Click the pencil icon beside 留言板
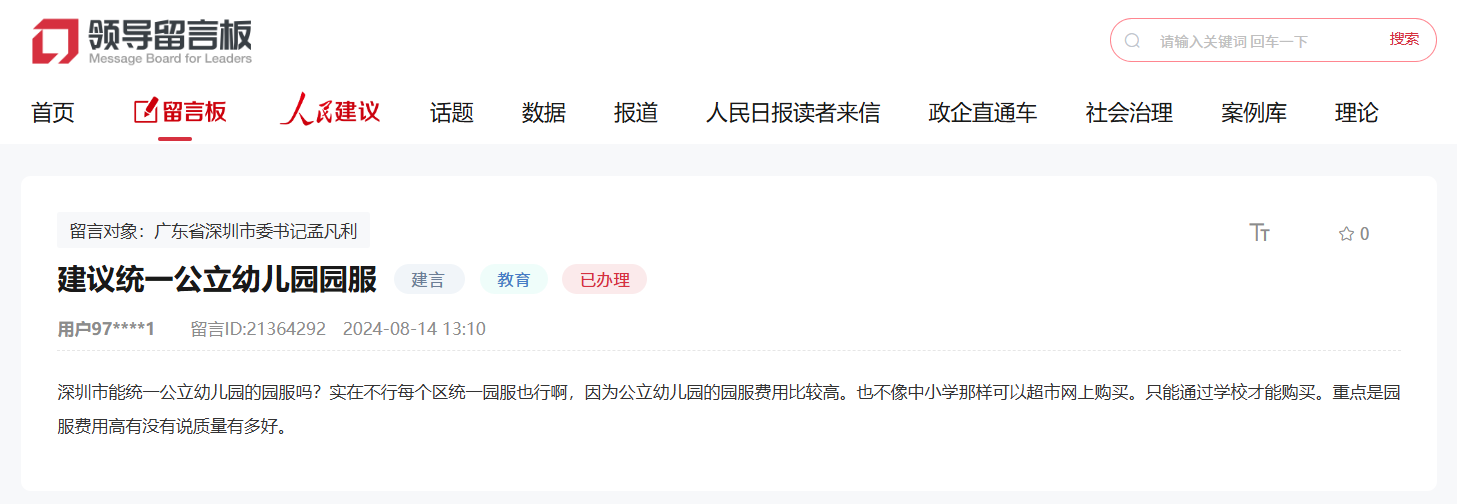The image size is (1457, 504). tap(146, 110)
